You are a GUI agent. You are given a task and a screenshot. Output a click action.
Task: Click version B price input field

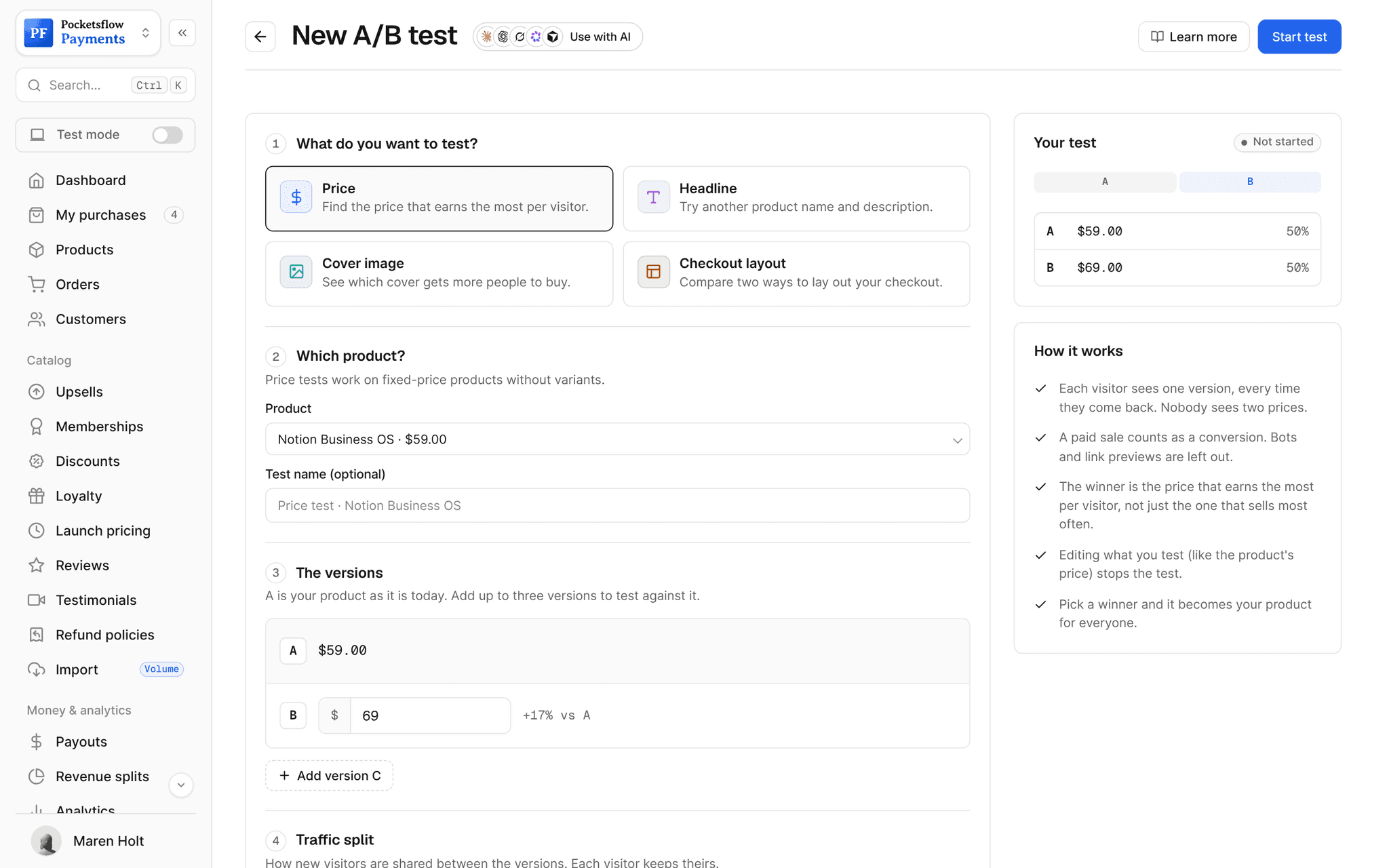pos(430,715)
